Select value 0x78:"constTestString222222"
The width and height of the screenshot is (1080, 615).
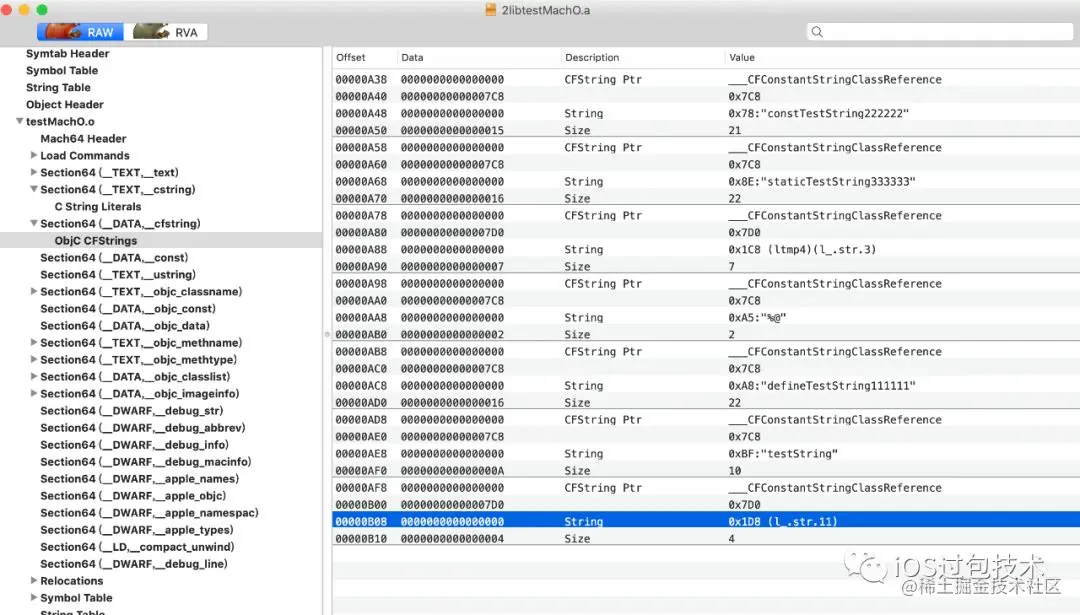coord(818,113)
